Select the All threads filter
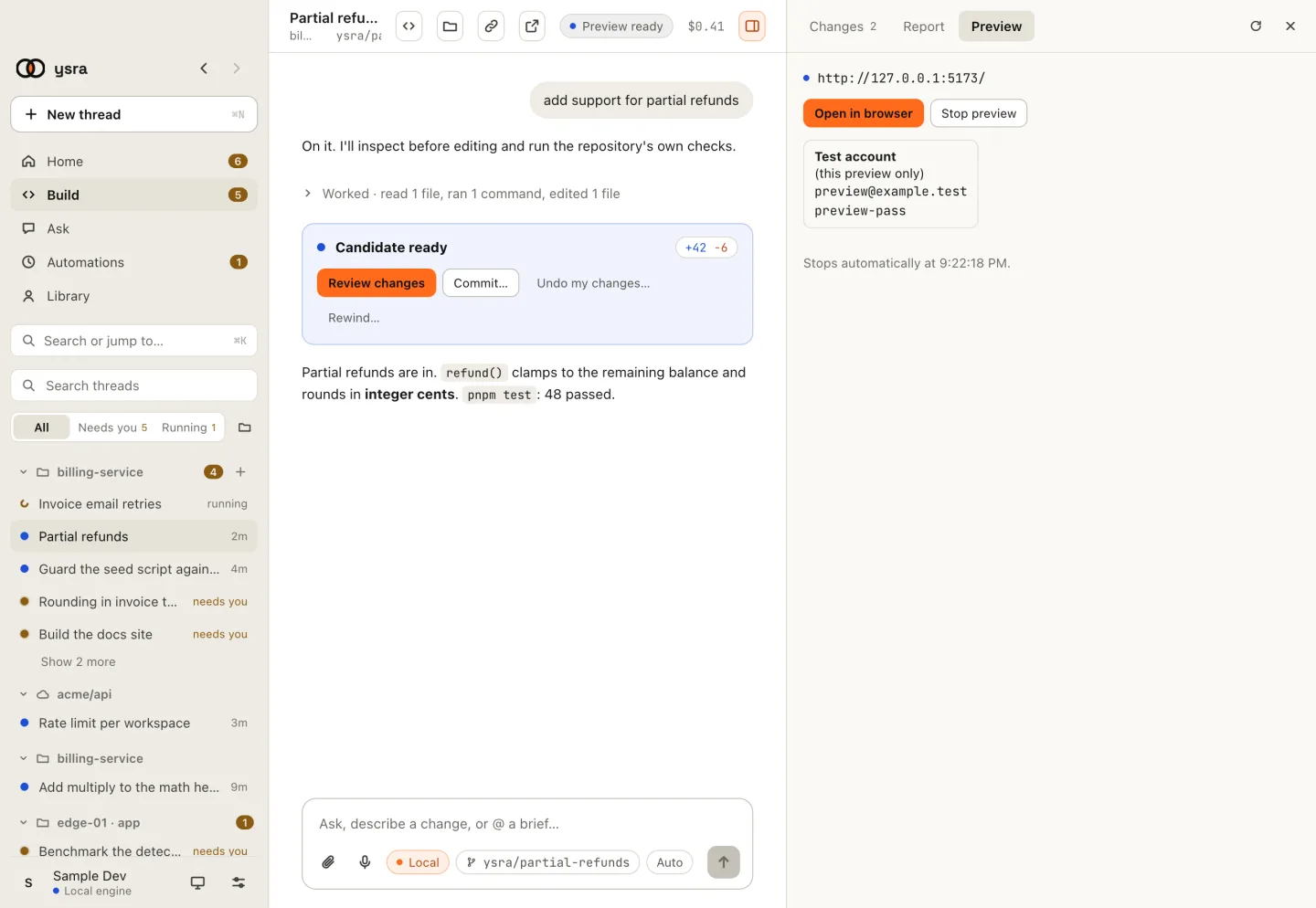Screen dimensions: 1316x908 tap(41, 428)
